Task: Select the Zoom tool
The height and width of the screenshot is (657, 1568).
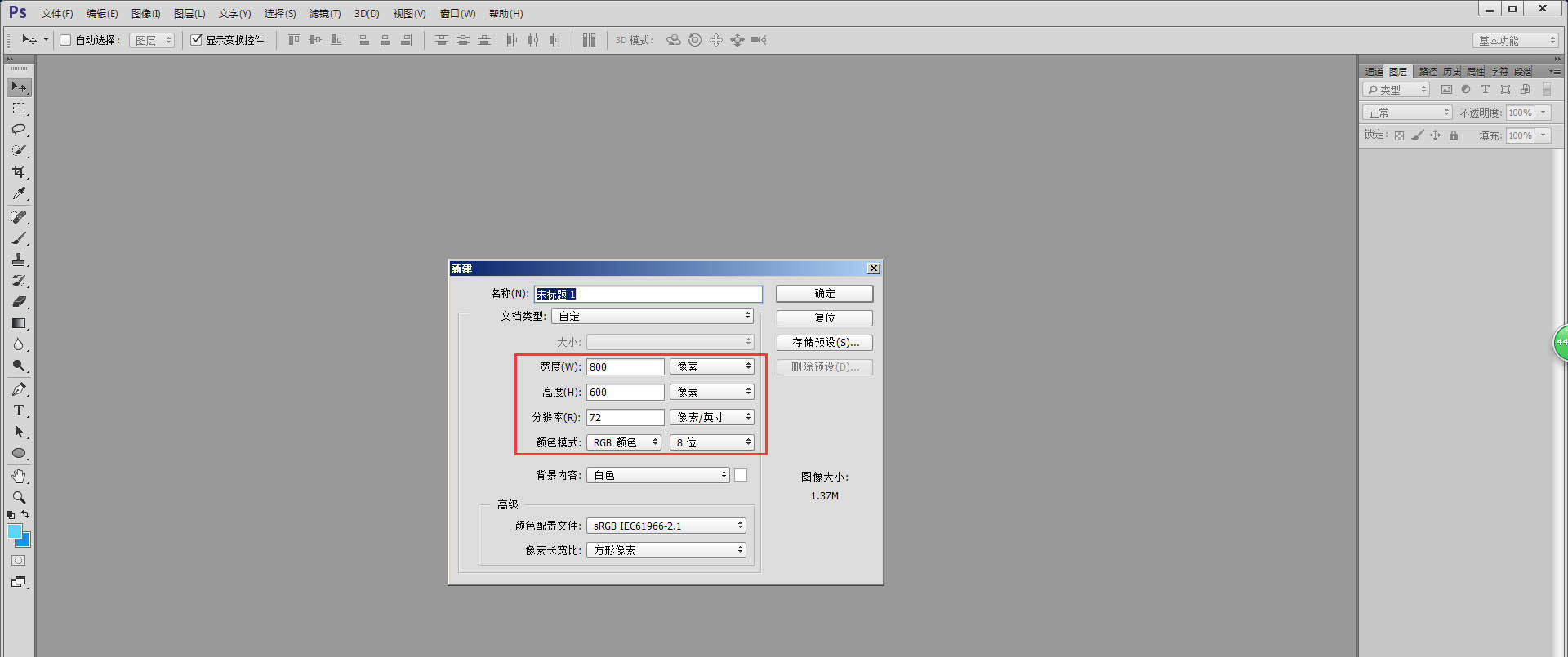Action: (19, 497)
